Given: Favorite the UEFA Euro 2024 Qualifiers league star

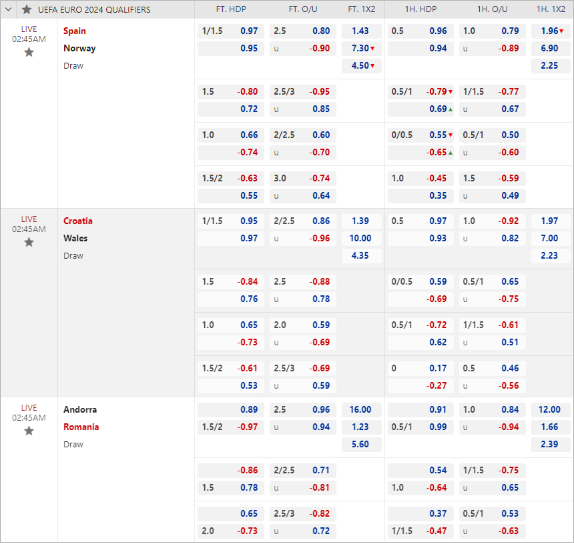Looking at the screenshot, I should point(27,10).
